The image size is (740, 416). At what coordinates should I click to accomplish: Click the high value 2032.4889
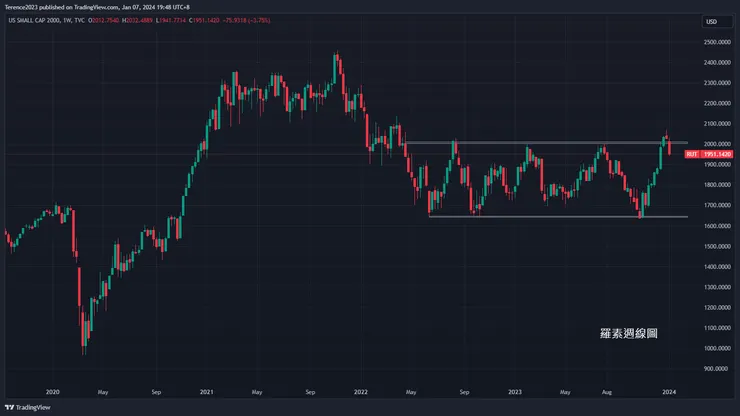coord(137,20)
